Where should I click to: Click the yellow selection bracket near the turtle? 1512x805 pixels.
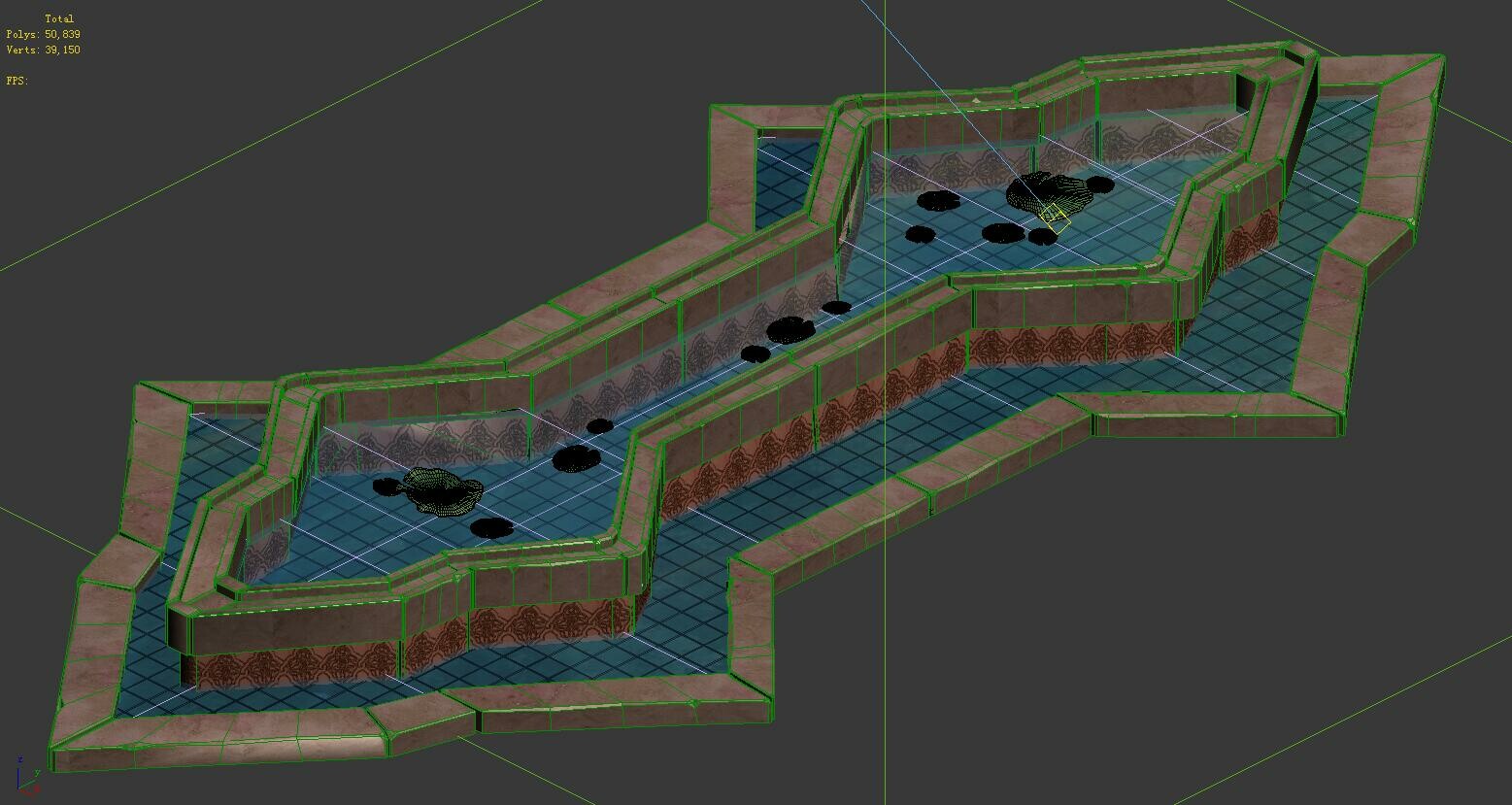(x=1055, y=218)
